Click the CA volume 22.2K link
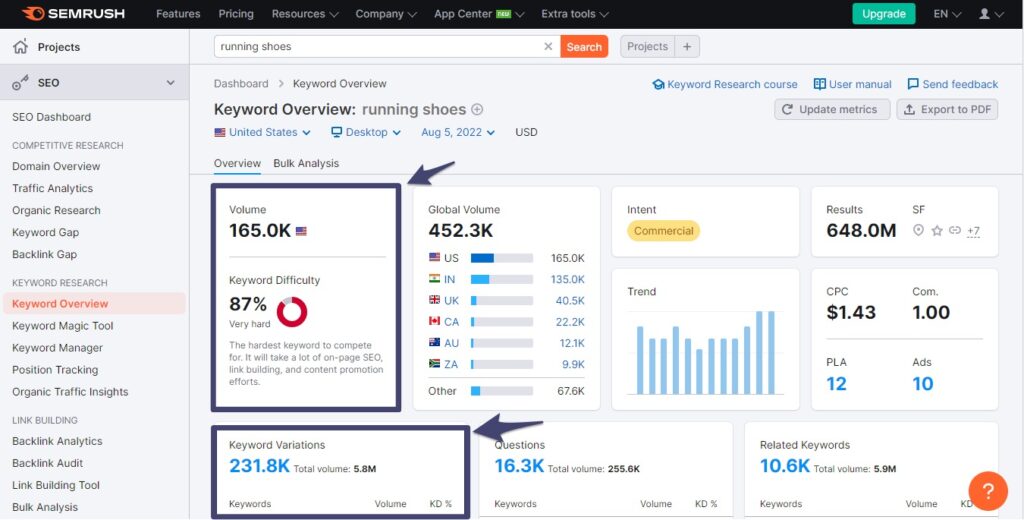 click(570, 321)
